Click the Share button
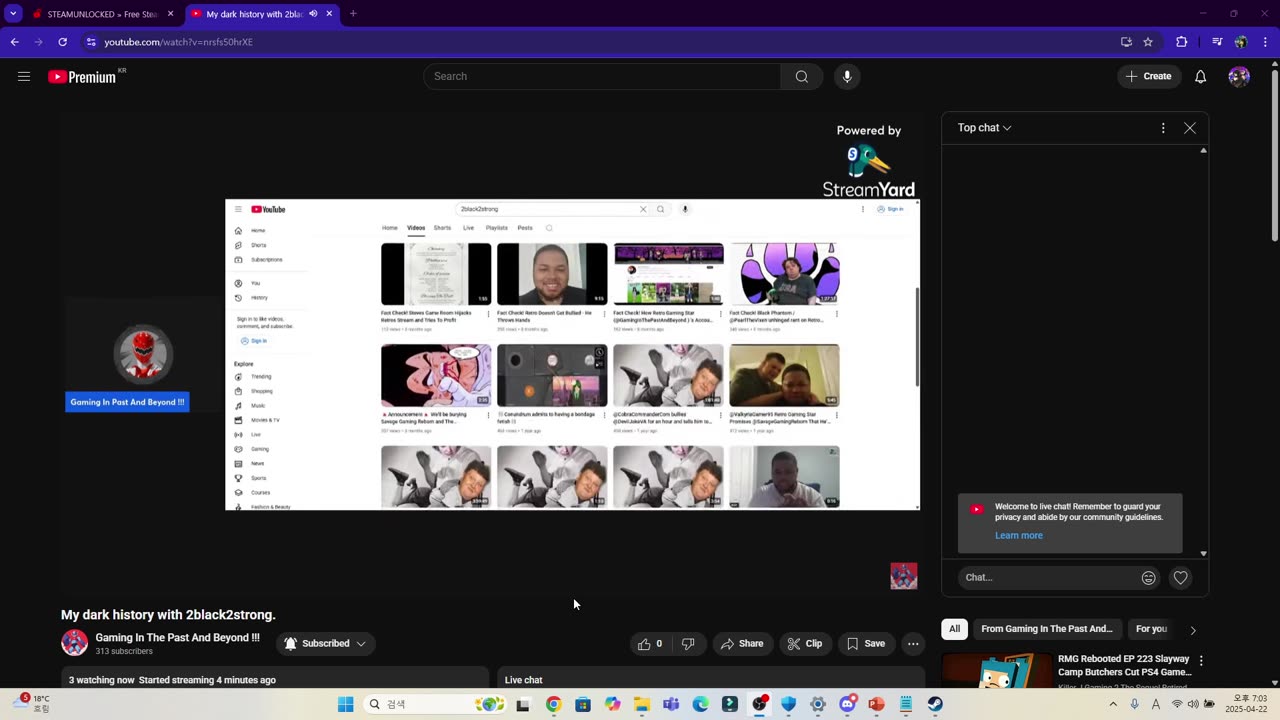 pos(742,644)
